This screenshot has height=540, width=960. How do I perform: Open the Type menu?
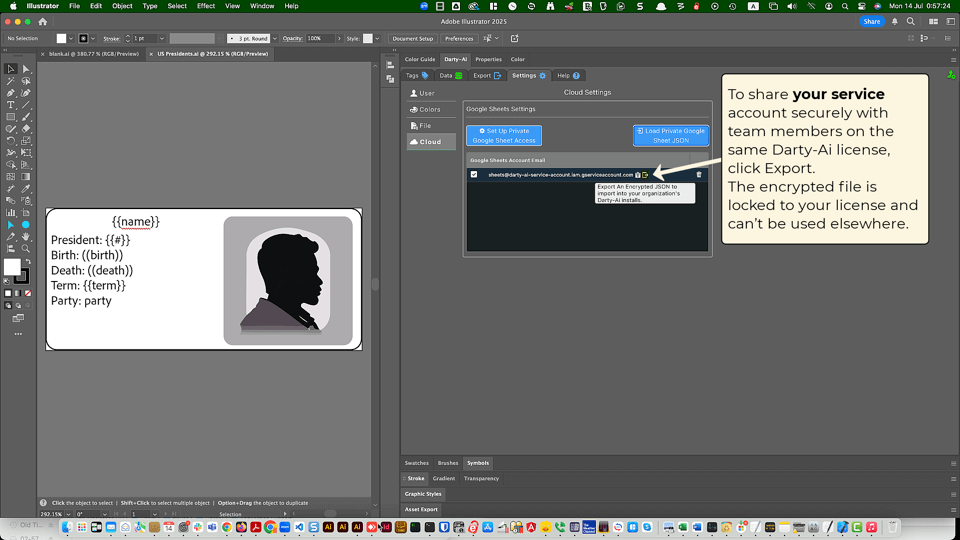[149, 6]
